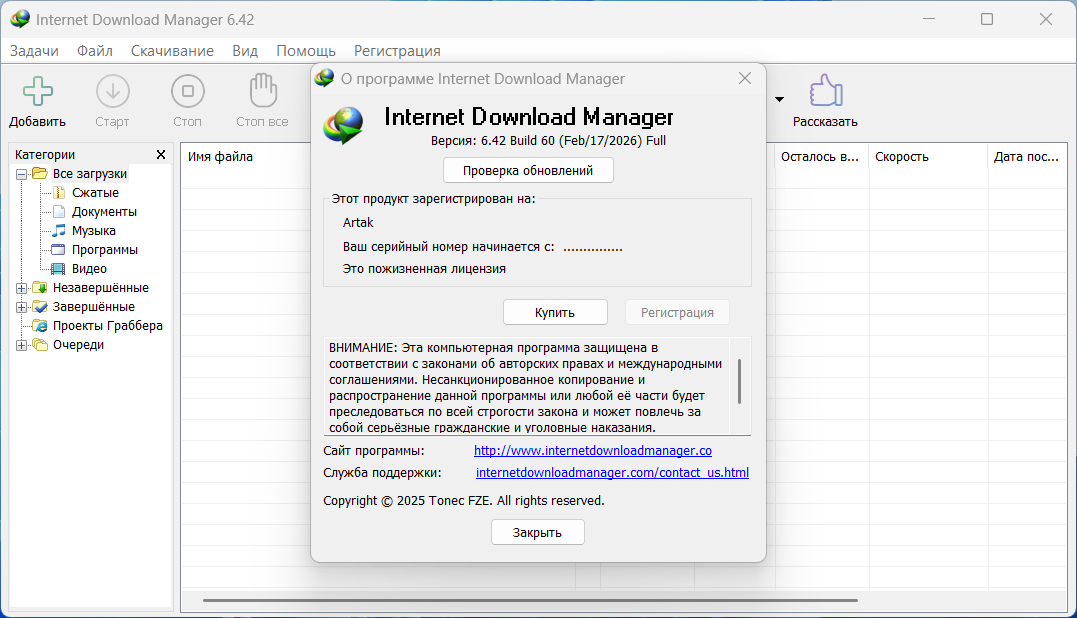Click the Стоп toolbar icon
Image resolution: width=1077 pixels, height=618 pixels.
tap(188, 91)
